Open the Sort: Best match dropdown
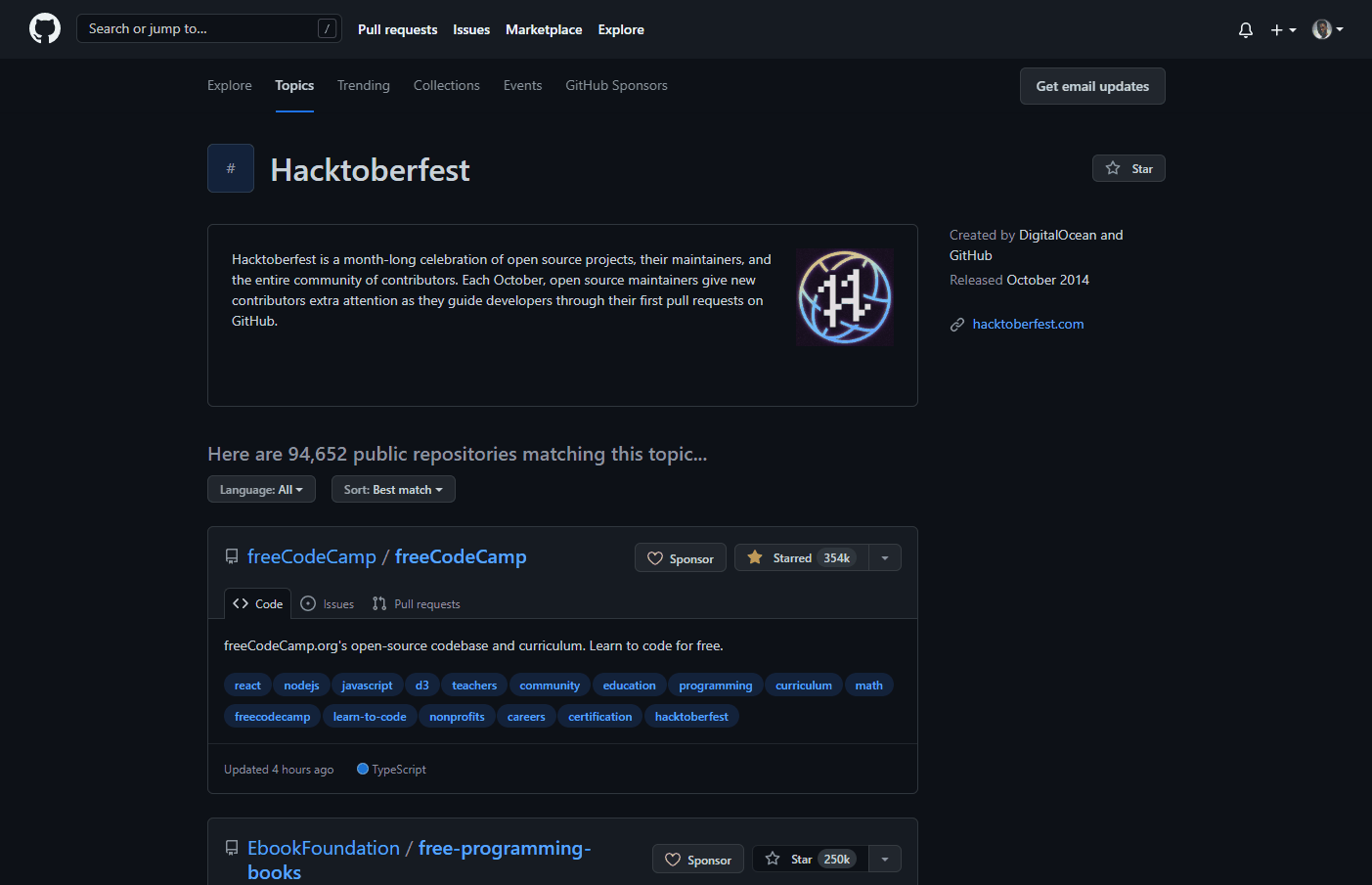Viewport: 1372px width, 885px height. [x=393, y=489]
